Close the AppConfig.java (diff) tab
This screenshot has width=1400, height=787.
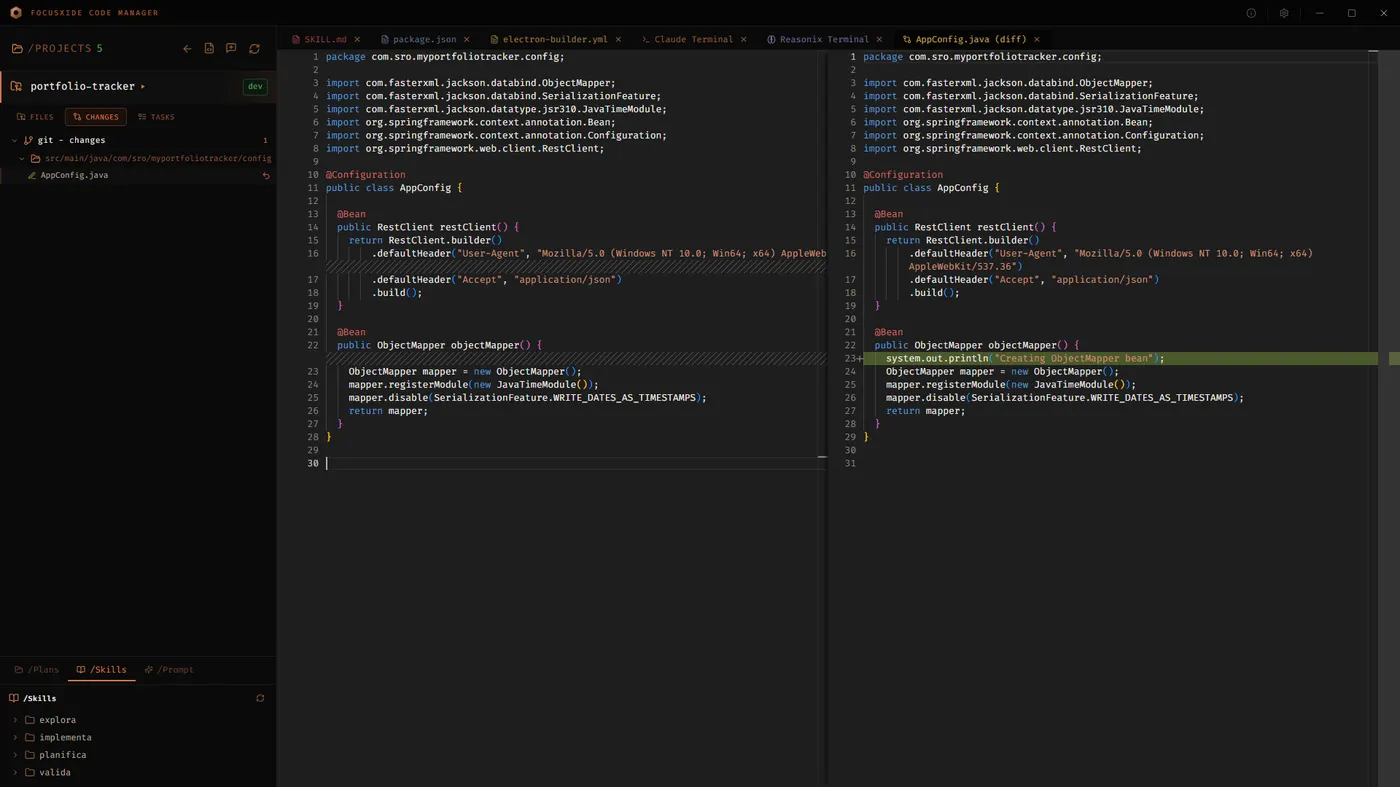pos(1037,39)
